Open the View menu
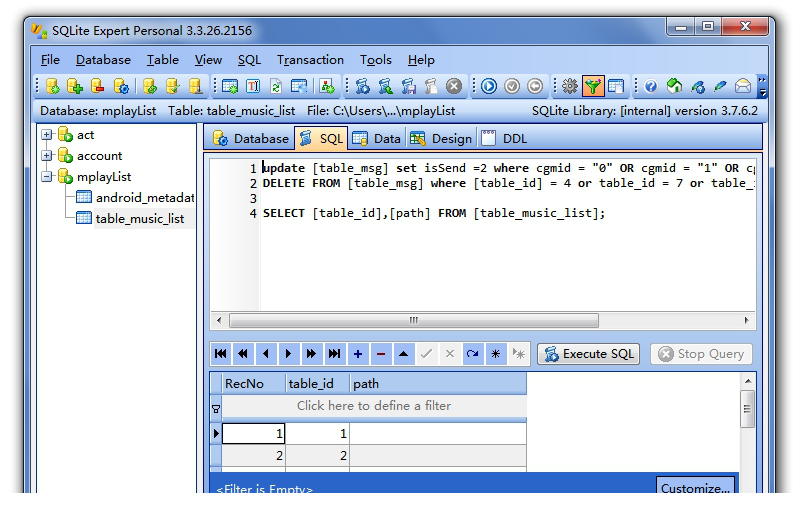The height and width of the screenshot is (512, 800). click(208, 60)
